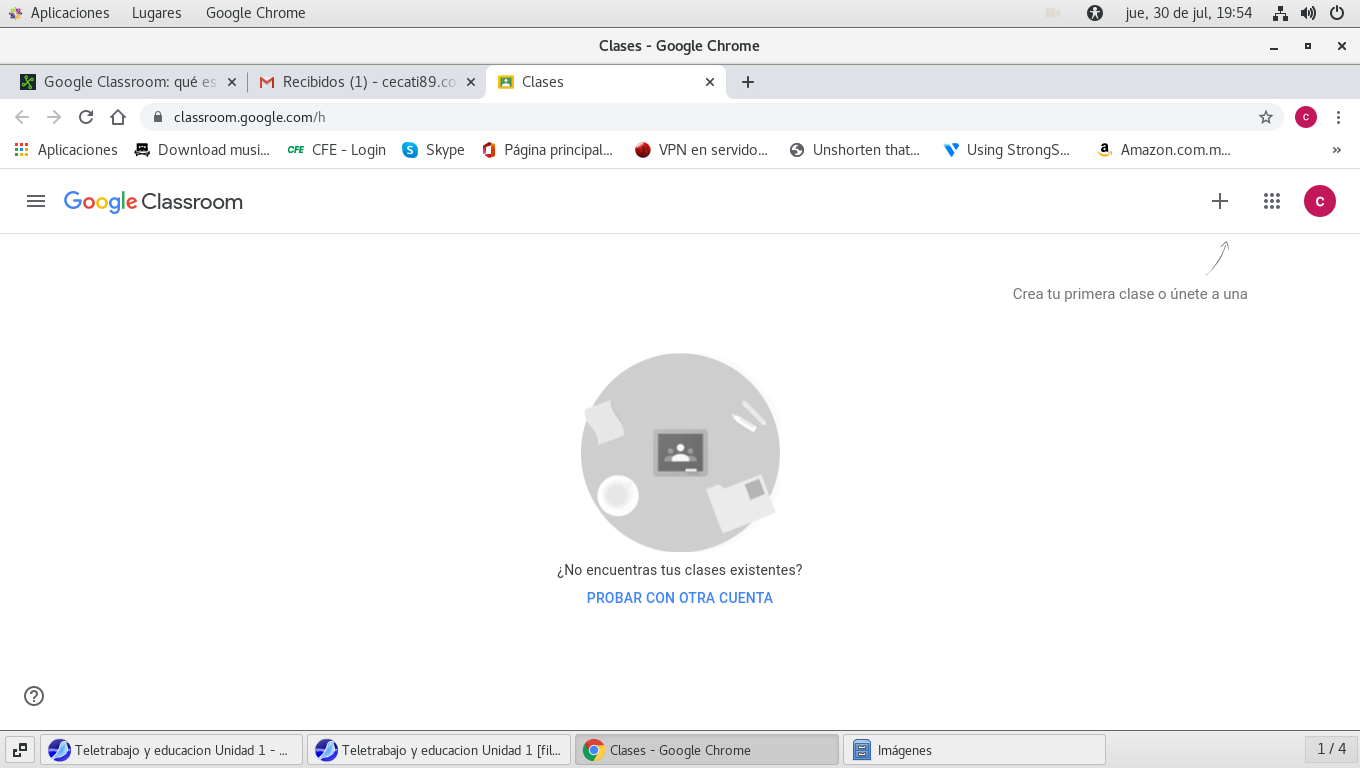The width and height of the screenshot is (1360, 768).
Task: Open the system volume control
Action: pos(1308,13)
